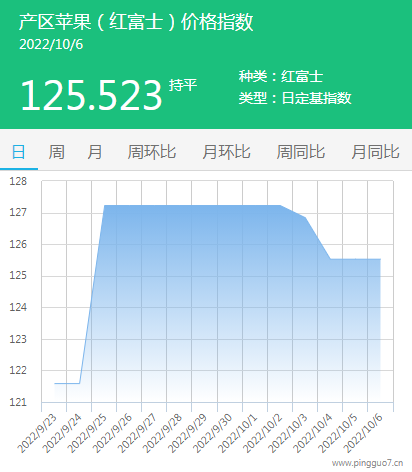Click the 种类：红富士 label

[281, 76]
